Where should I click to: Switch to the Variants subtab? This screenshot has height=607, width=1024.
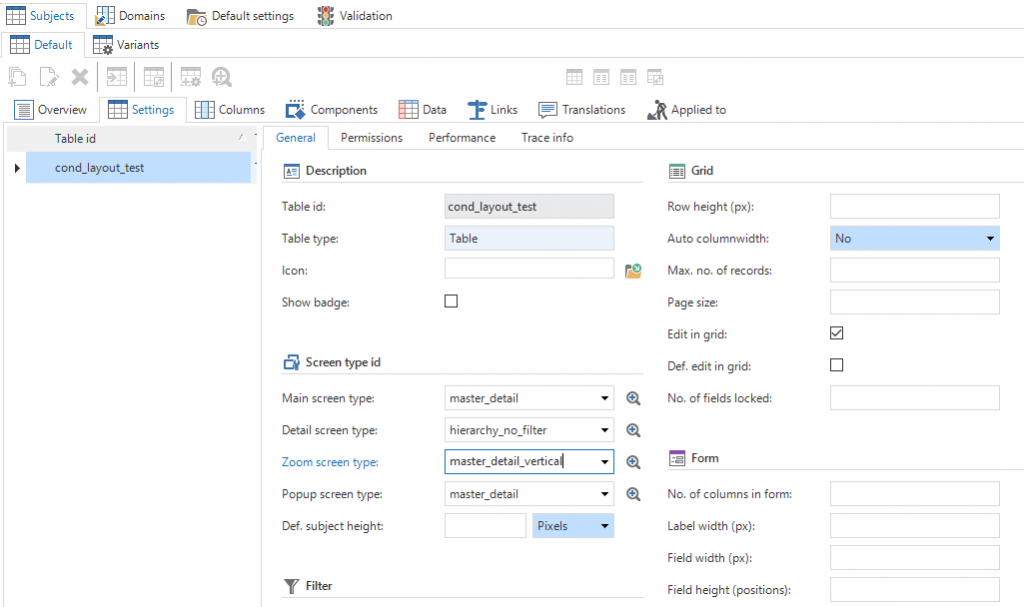pyautogui.click(x=125, y=44)
